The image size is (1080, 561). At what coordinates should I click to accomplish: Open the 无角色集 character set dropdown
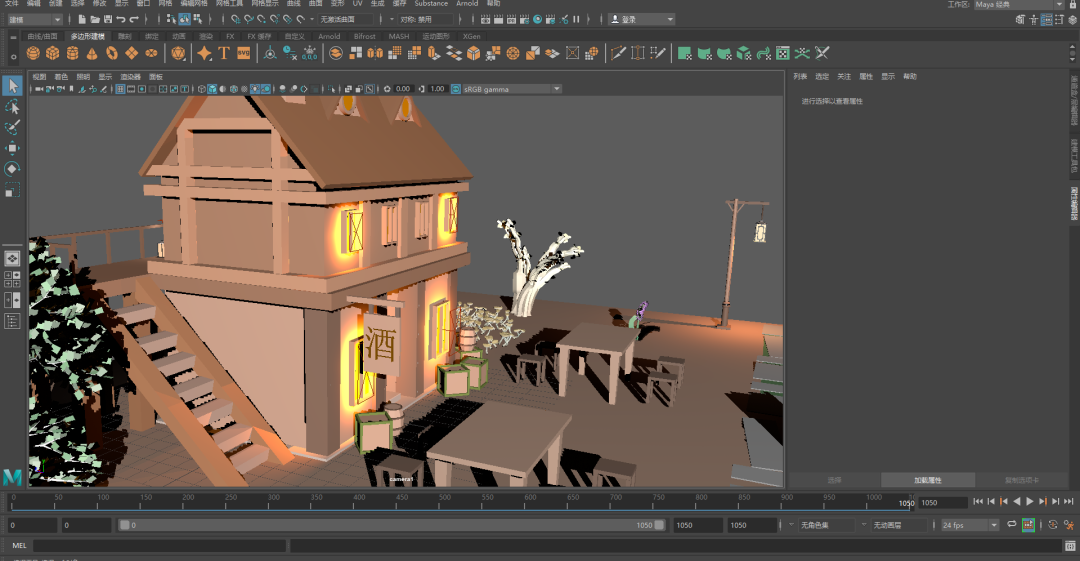coord(826,525)
